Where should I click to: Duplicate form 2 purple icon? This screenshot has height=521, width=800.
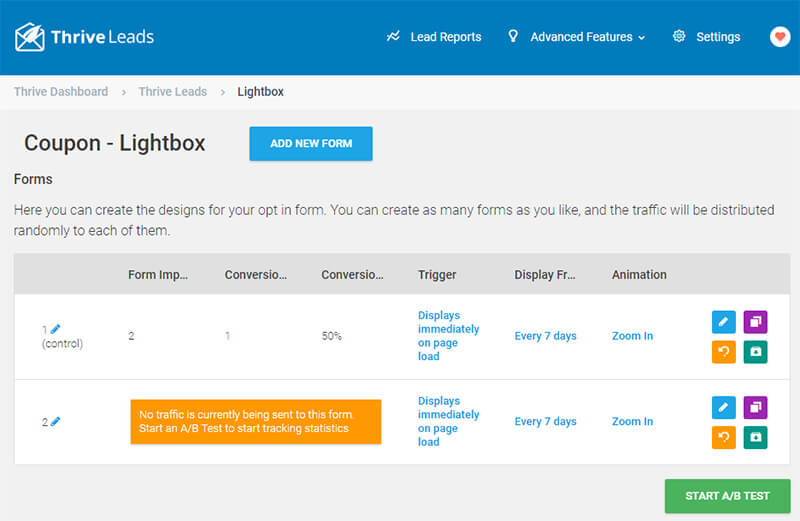tap(755, 407)
